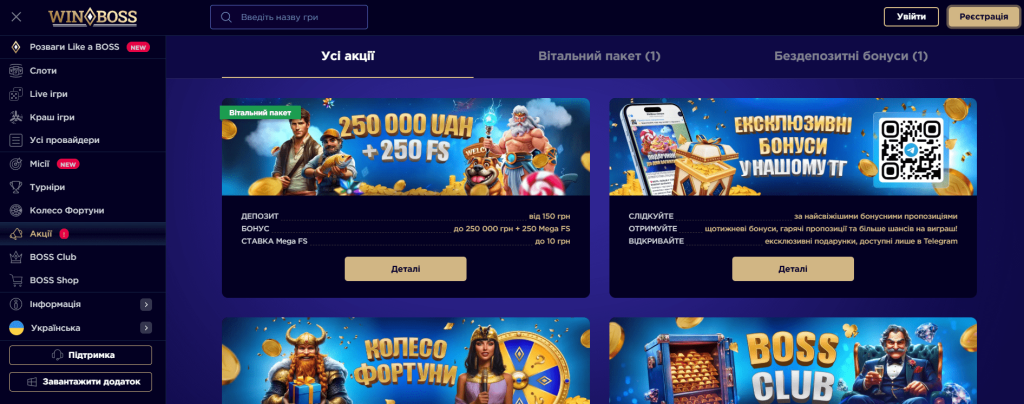Open Деталі for the 250 000 UAH welcome package
1024x404 pixels.
click(406, 269)
